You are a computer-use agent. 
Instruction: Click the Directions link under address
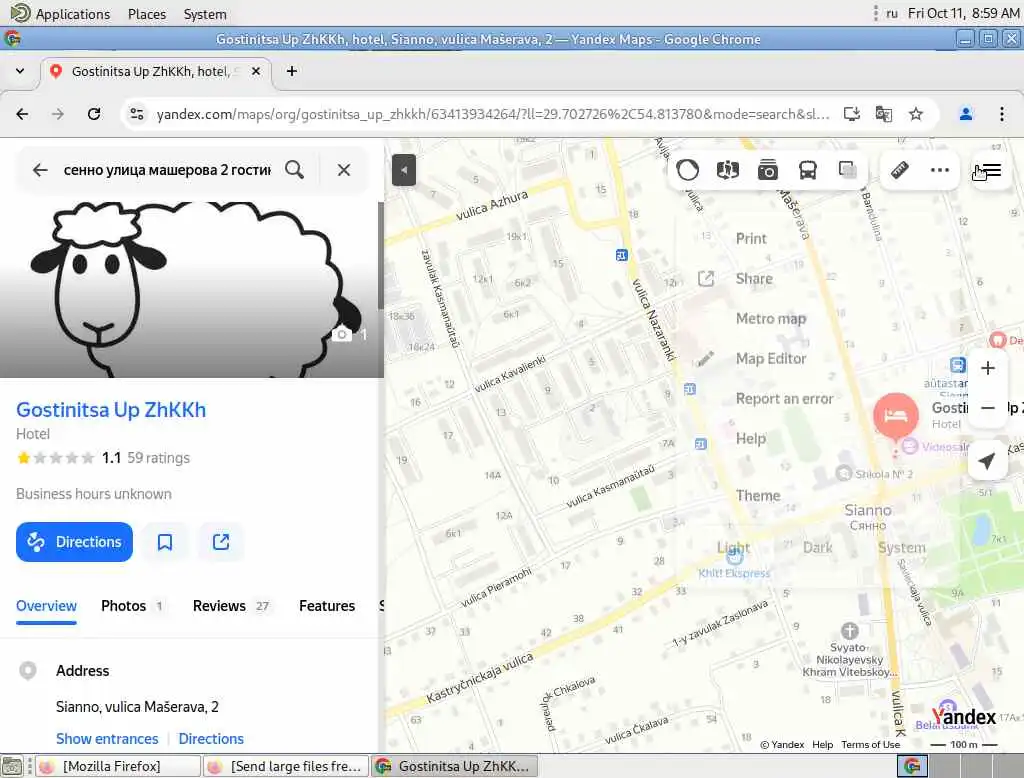tap(211, 739)
